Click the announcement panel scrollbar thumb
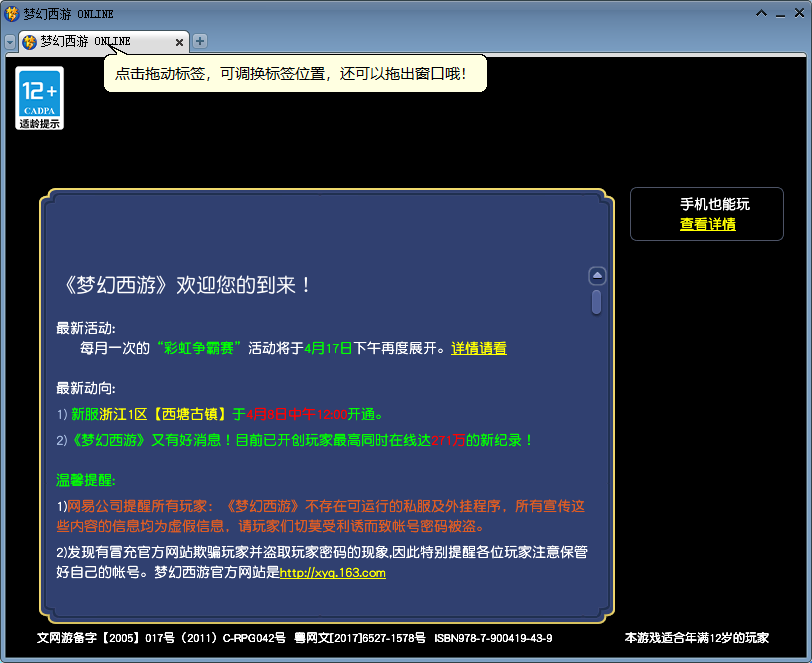Image resolution: width=812 pixels, height=663 pixels. pos(597,302)
